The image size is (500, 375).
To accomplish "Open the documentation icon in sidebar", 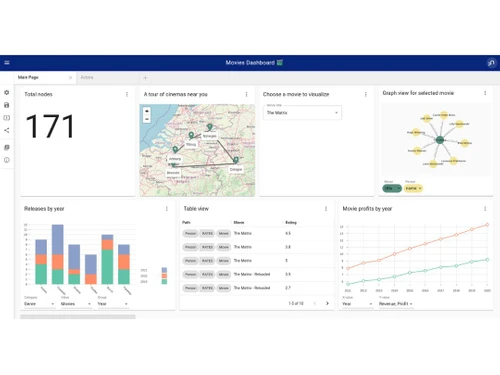I will [7, 147].
